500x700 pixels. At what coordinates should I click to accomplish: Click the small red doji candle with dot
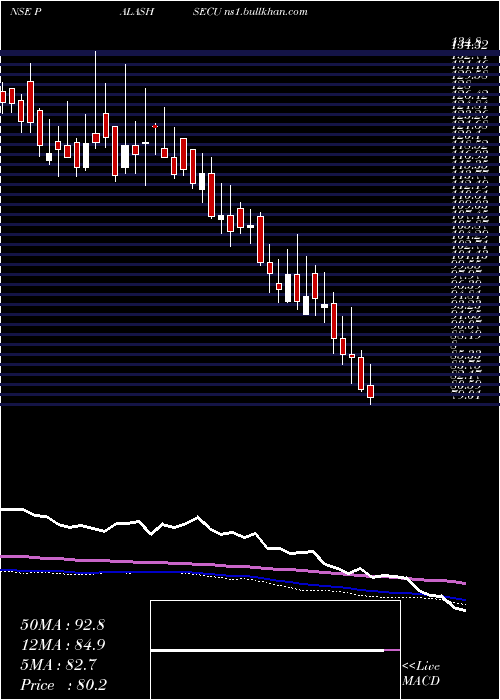[155, 126]
